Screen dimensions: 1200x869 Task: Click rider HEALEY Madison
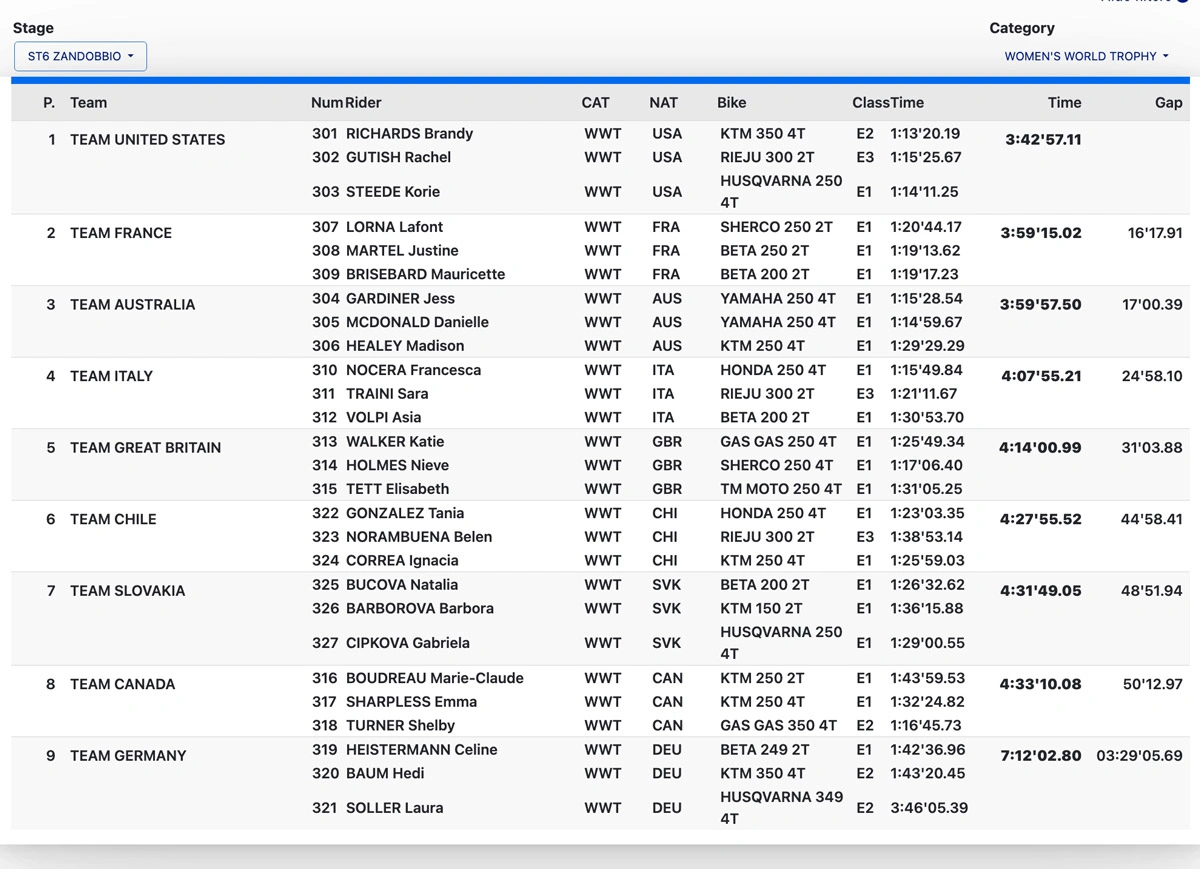405,346
